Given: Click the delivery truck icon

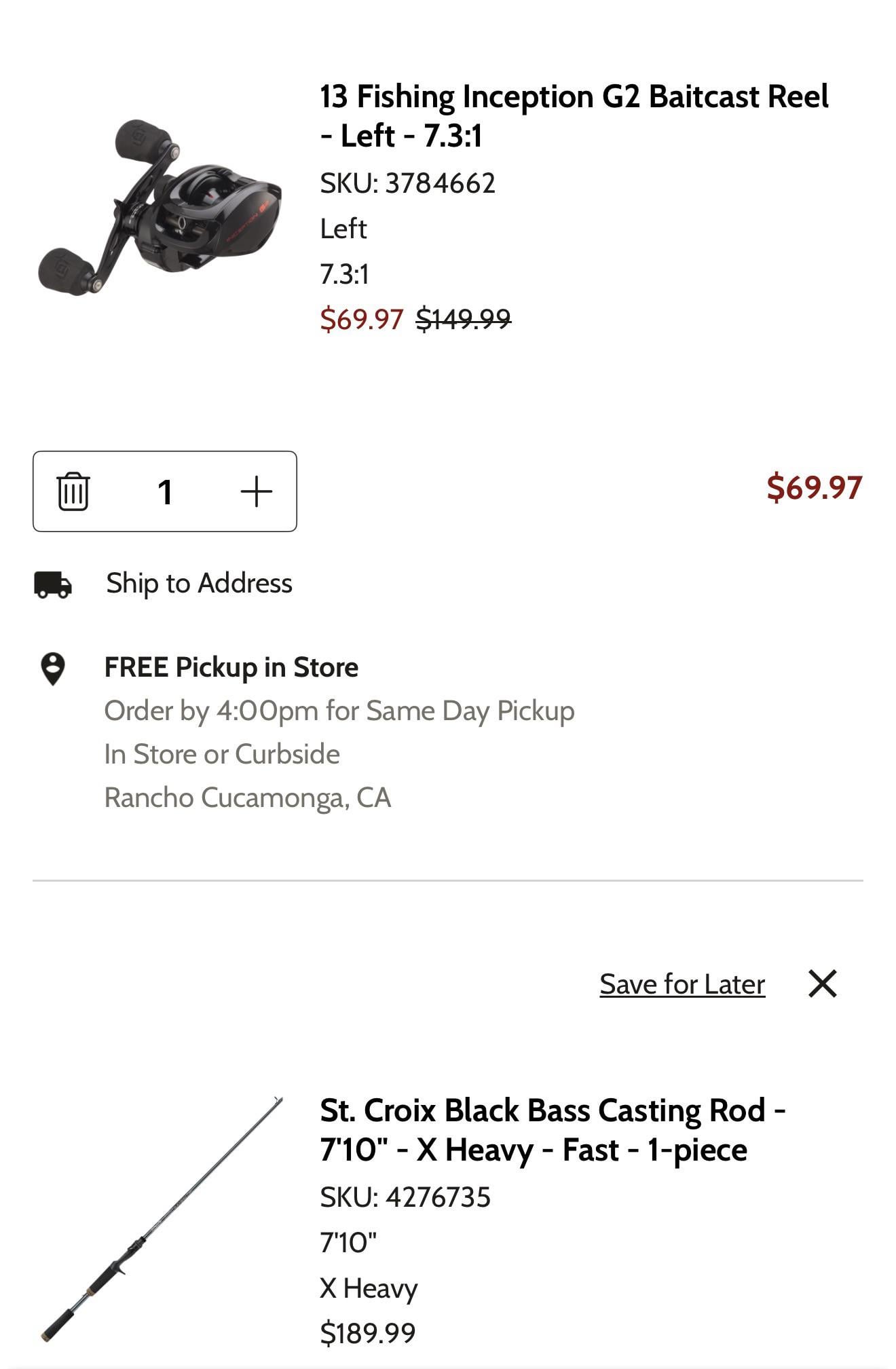Looking at the screenshot, I should [53, 584].
